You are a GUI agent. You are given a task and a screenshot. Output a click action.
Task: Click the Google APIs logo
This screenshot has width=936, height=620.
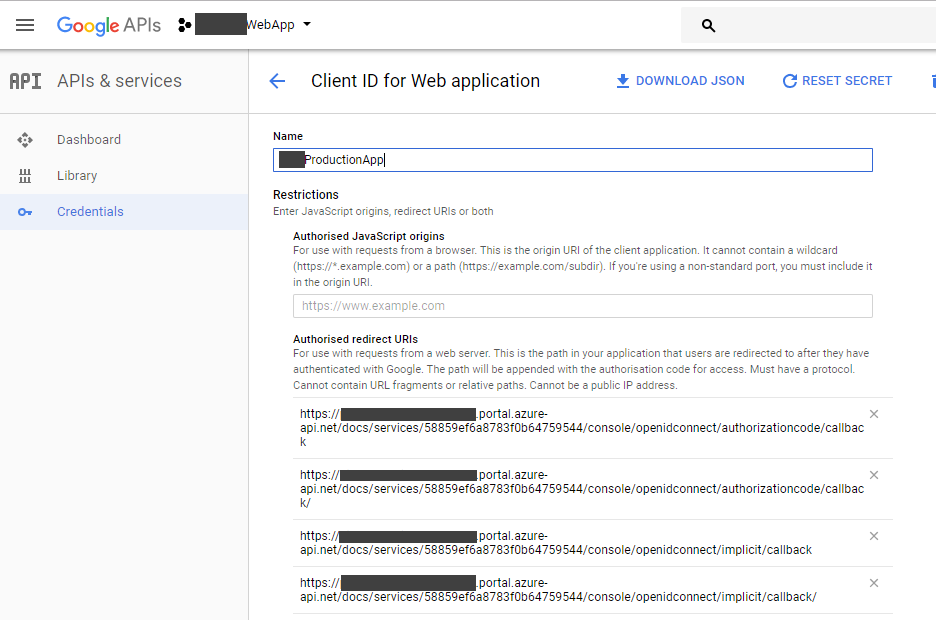pyautogui.click(x=109, y=25)
